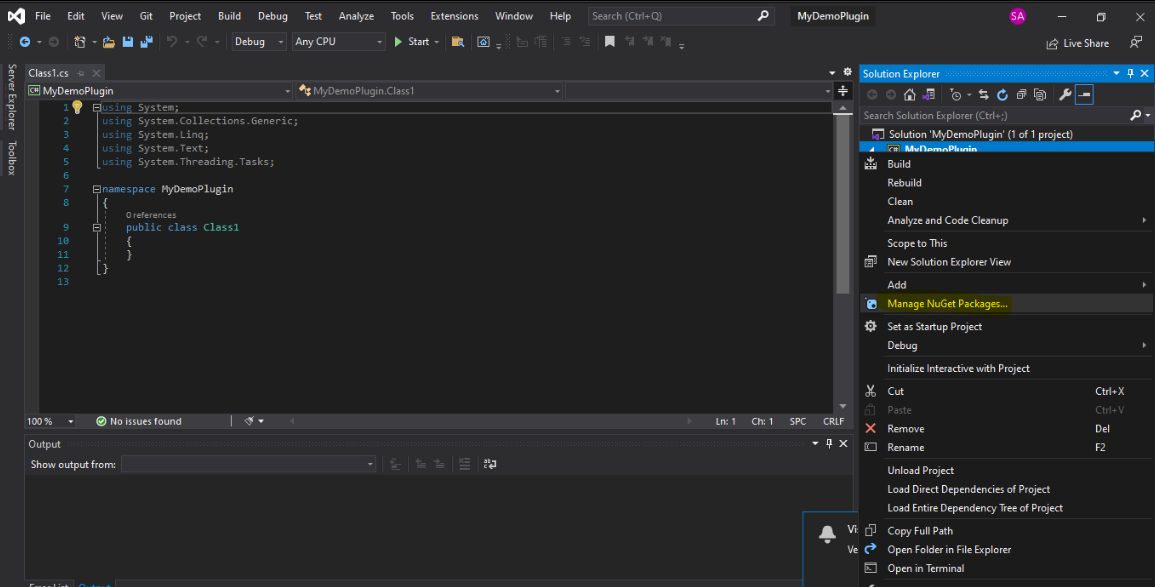Click the Save All toolbar icon

click(x=145, y=41)
